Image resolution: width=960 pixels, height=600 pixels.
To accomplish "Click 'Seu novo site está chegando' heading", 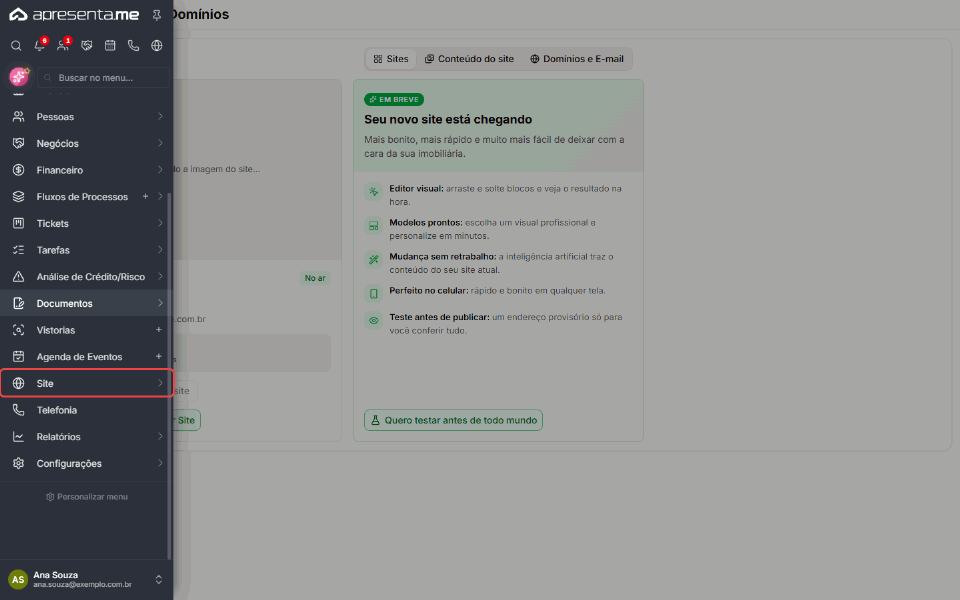I will pos(448,119).
